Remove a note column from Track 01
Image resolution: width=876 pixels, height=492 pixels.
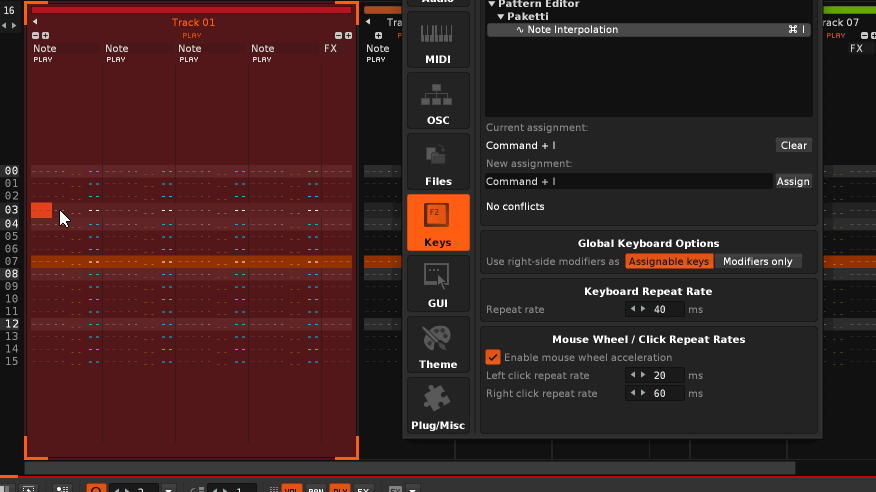coord(36,35)
